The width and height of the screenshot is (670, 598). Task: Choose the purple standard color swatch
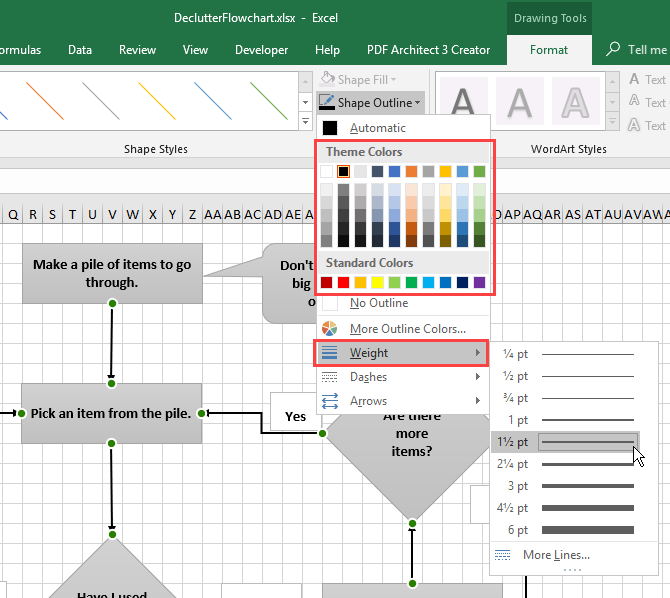479,283
